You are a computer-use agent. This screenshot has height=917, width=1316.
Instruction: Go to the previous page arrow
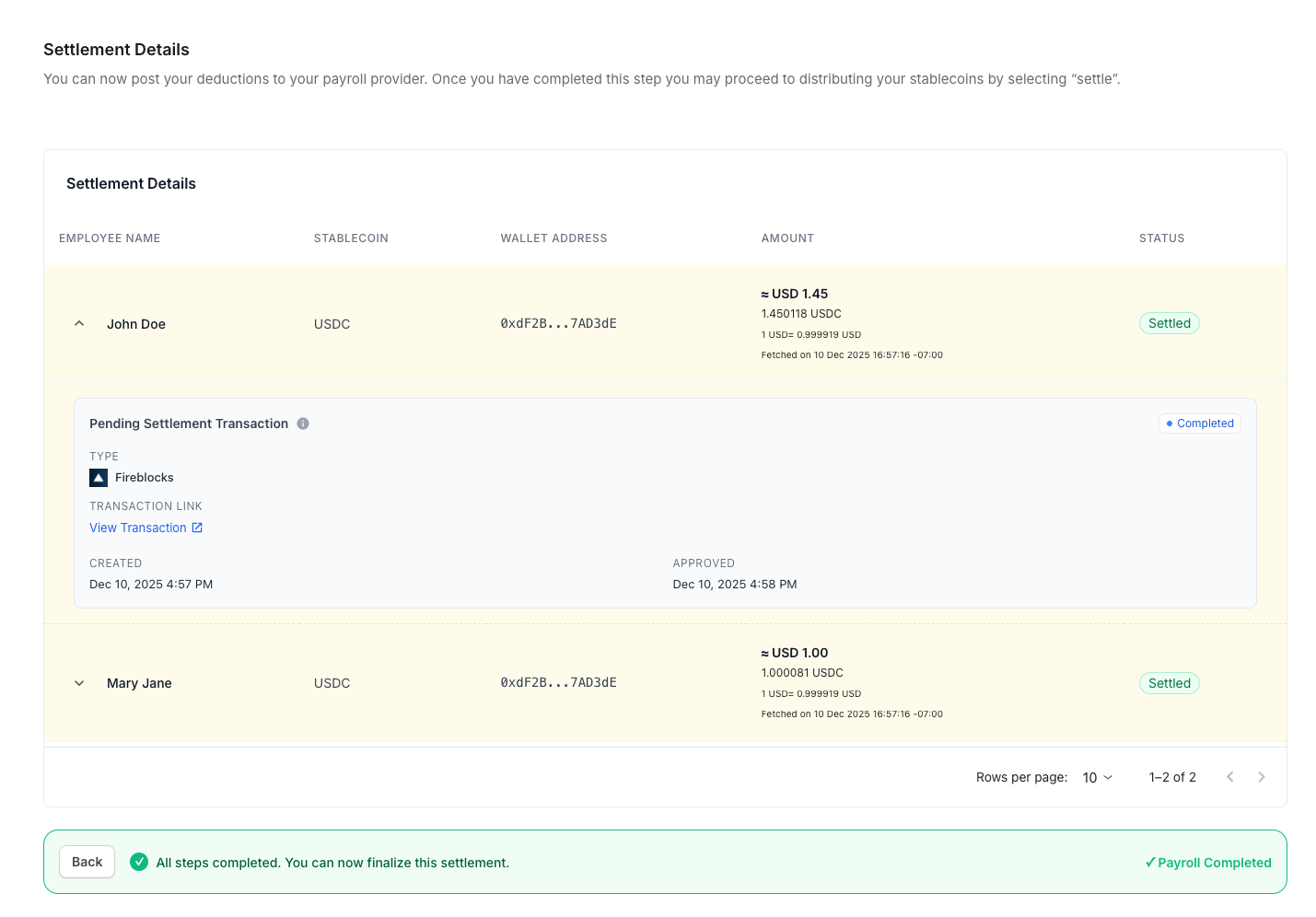1229,777
